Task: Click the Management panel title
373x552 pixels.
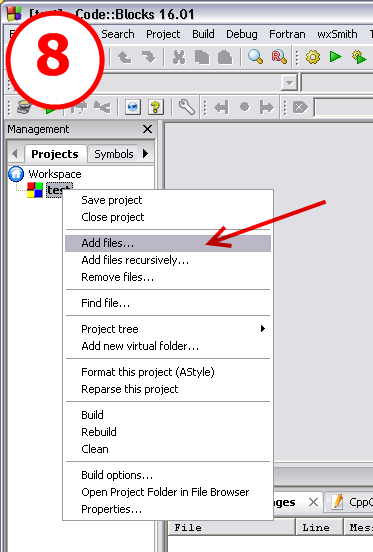Action: [x=38, y=129]
